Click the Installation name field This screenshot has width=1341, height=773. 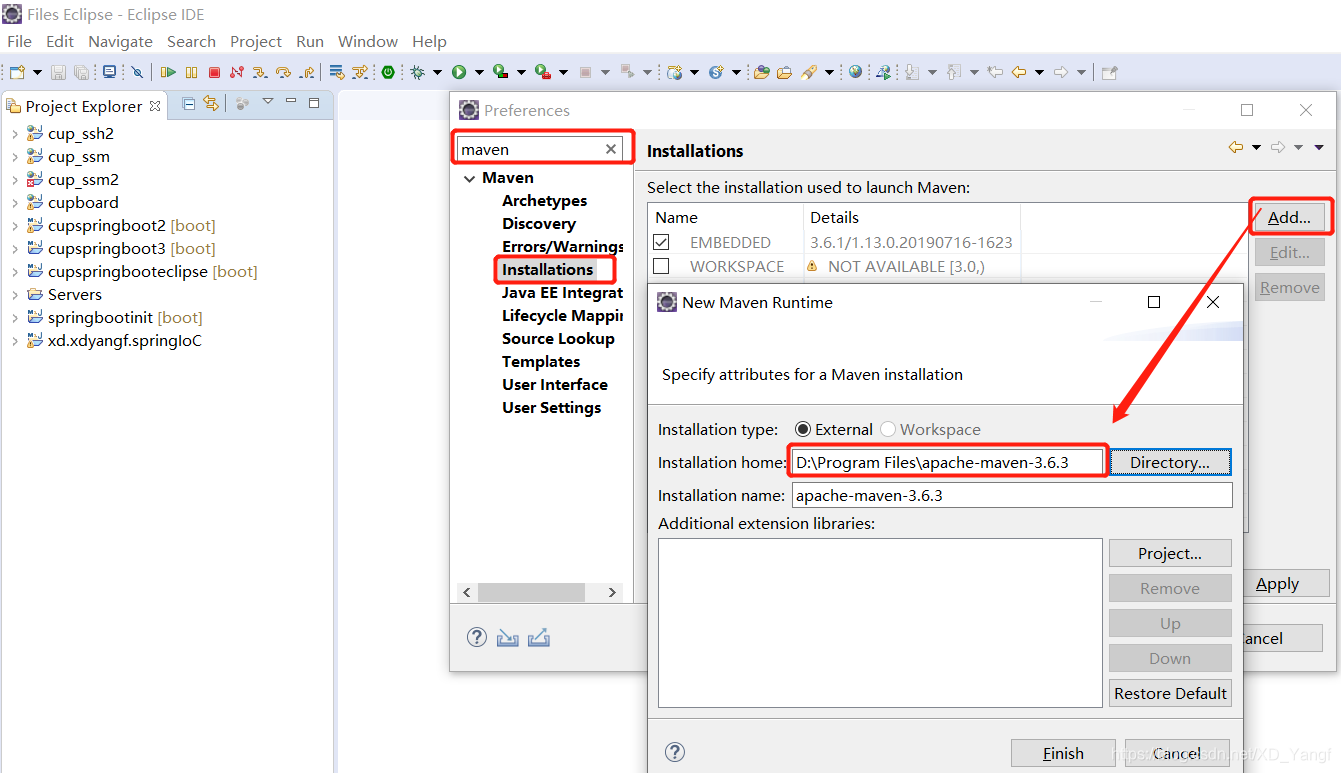pos(1012,495)
